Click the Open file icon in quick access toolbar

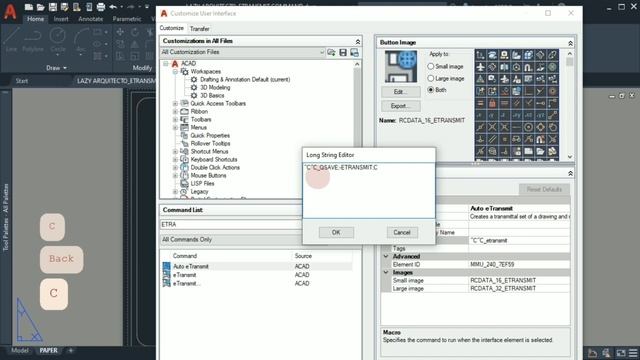pos(40,7)
